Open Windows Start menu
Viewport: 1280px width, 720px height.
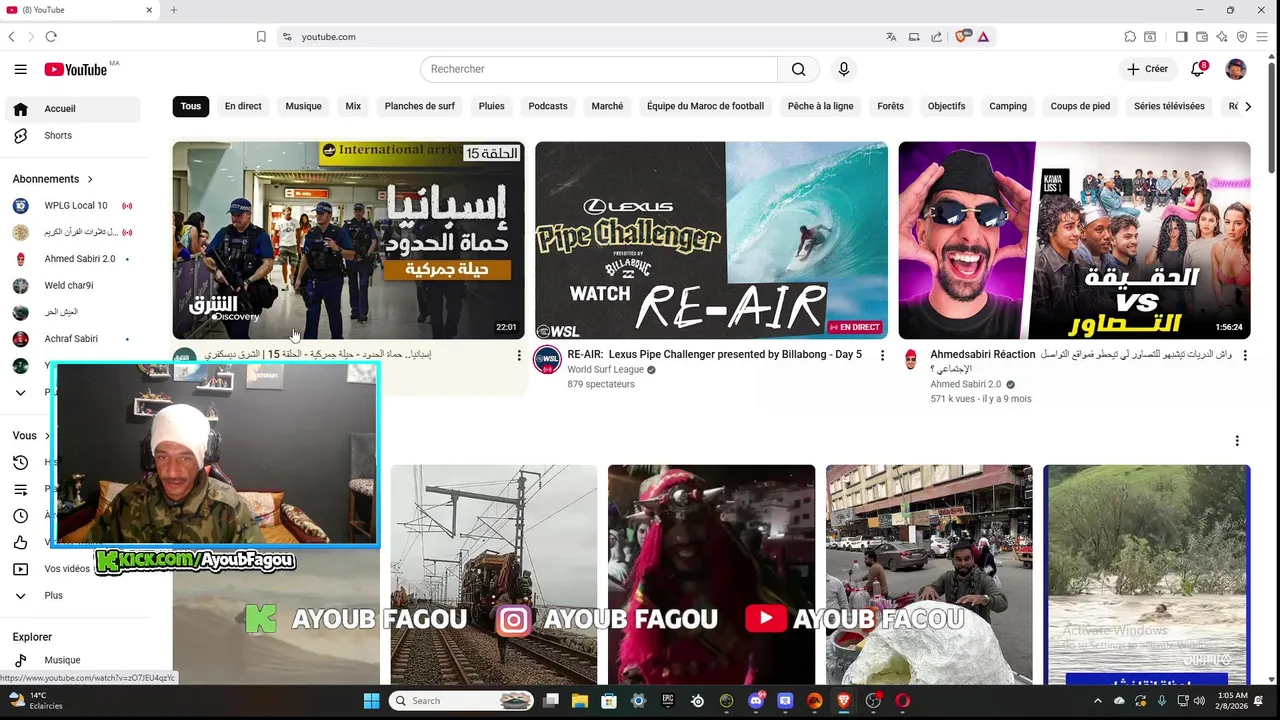pos(371,701)
